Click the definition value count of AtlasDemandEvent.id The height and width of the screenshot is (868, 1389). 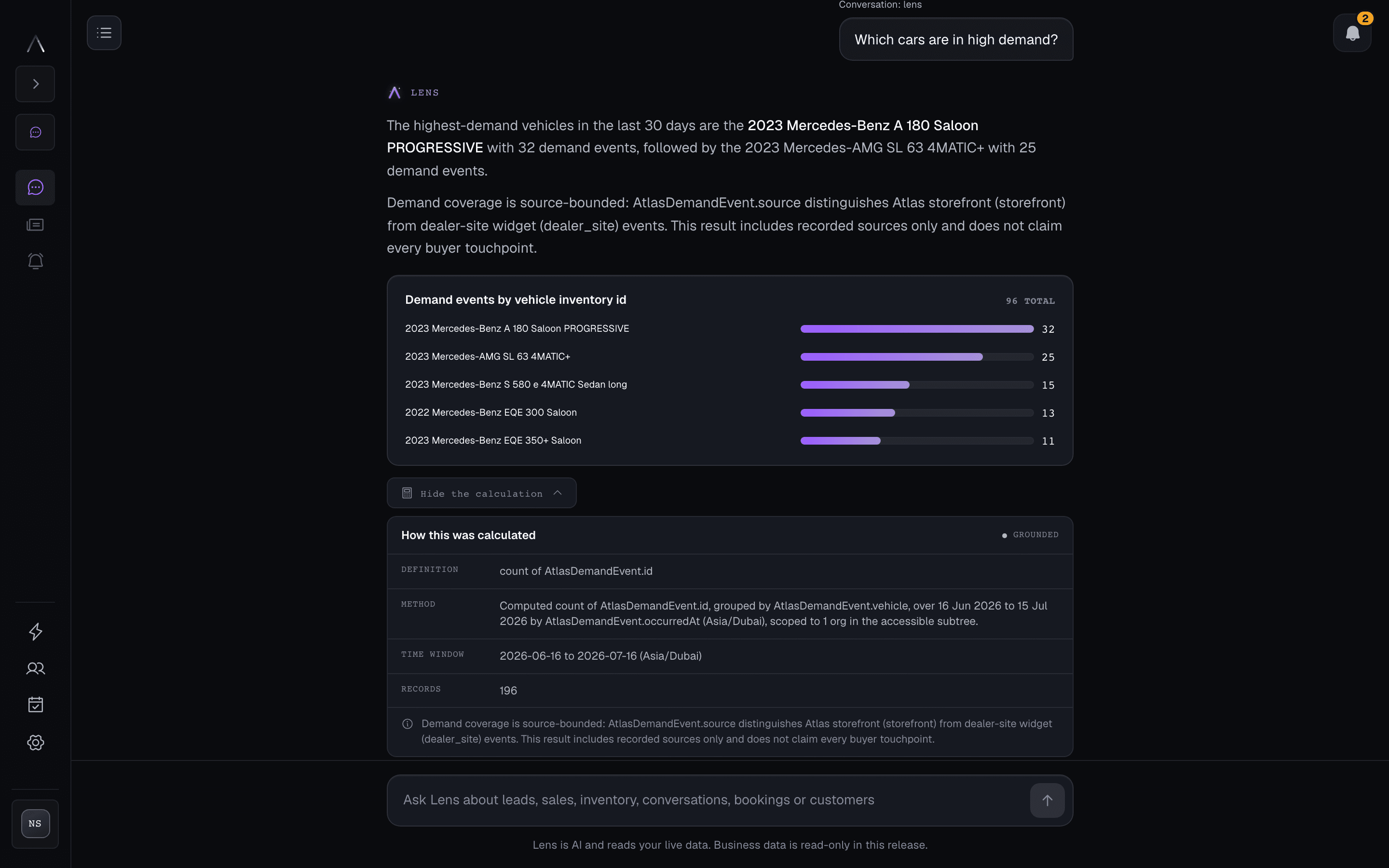[x=576, y=571]
